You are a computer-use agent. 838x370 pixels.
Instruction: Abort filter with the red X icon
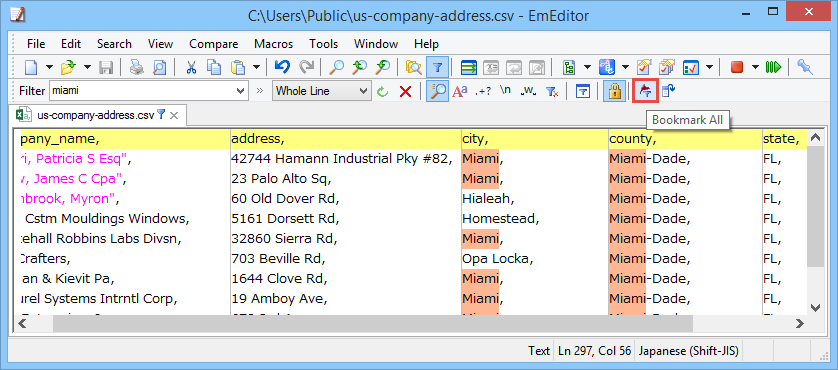coord(406,91)
